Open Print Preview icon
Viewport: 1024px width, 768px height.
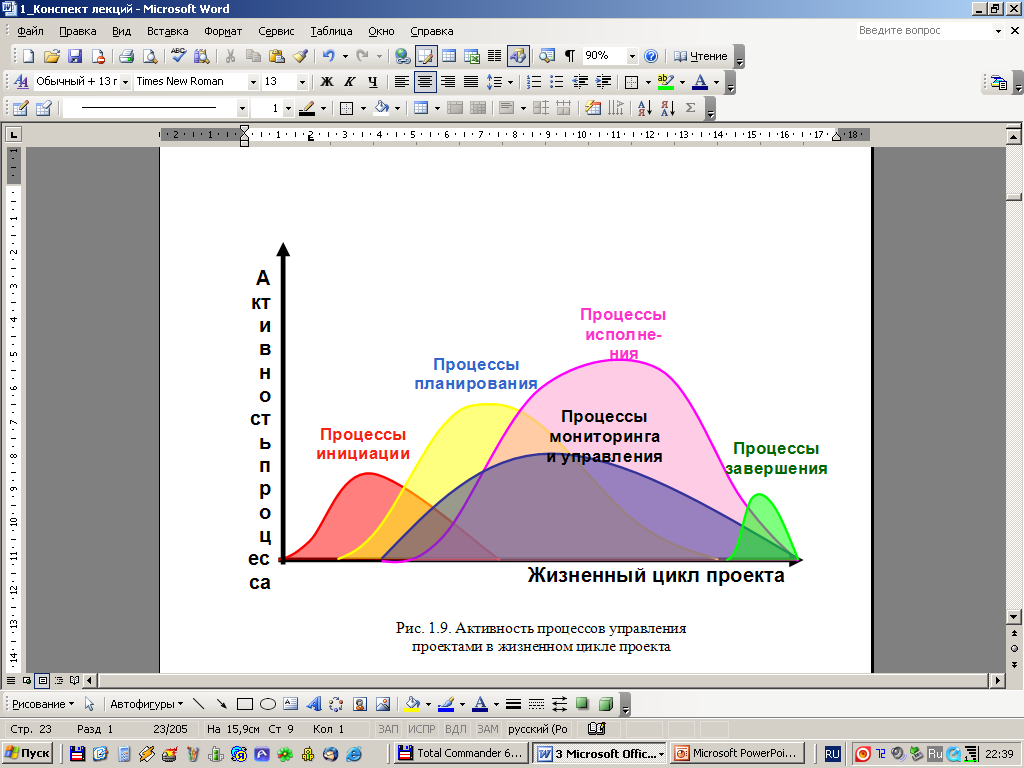click(x=150, y=56)
